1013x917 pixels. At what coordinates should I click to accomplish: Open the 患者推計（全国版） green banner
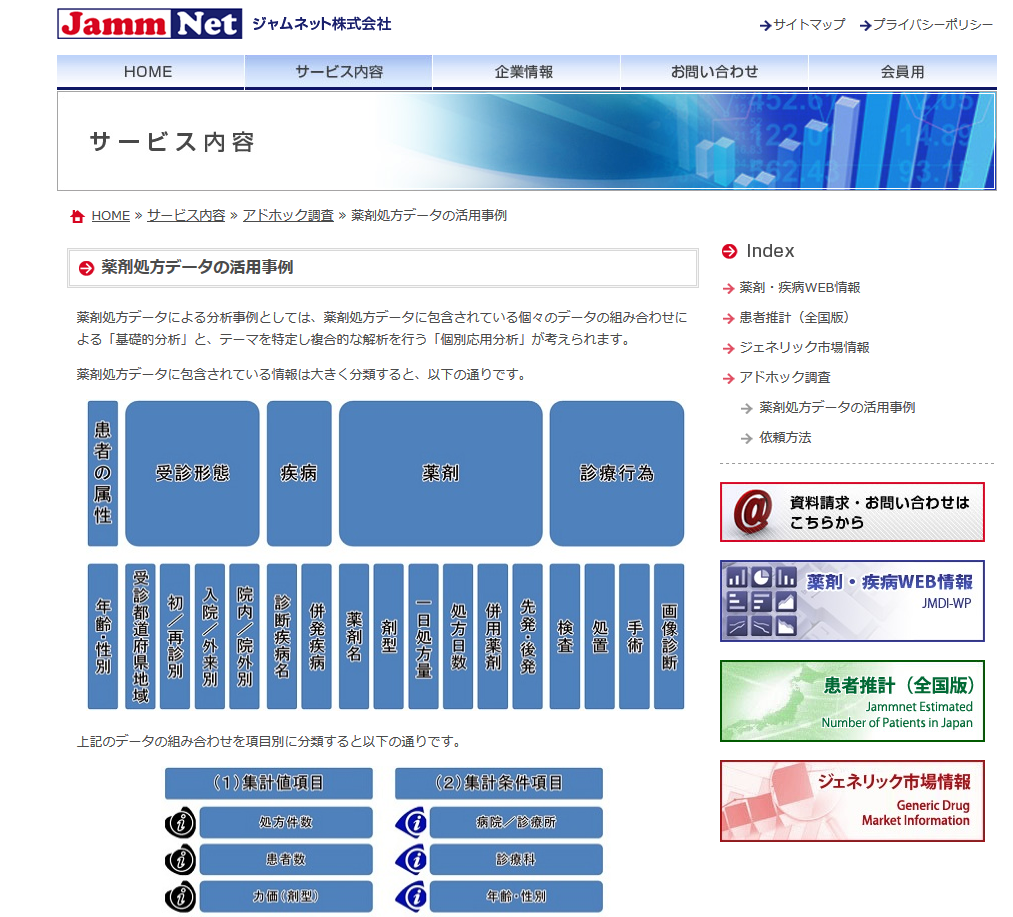point(852,701)
